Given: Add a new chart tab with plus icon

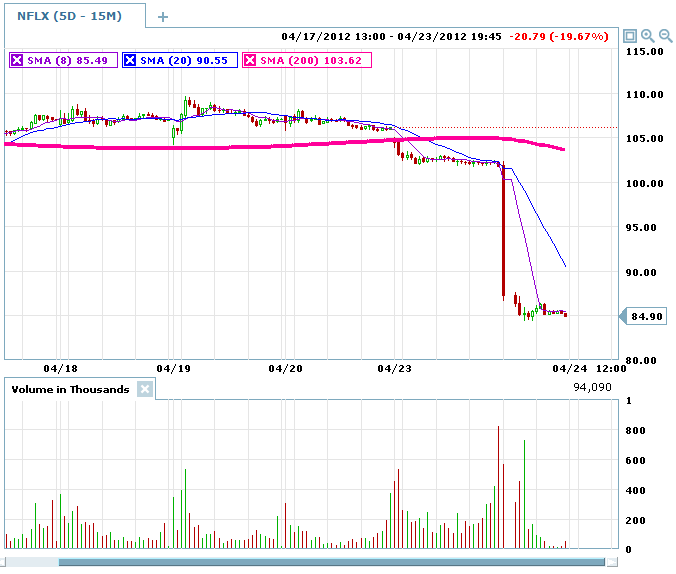Looking at the screenshot, I should (163, 17).
